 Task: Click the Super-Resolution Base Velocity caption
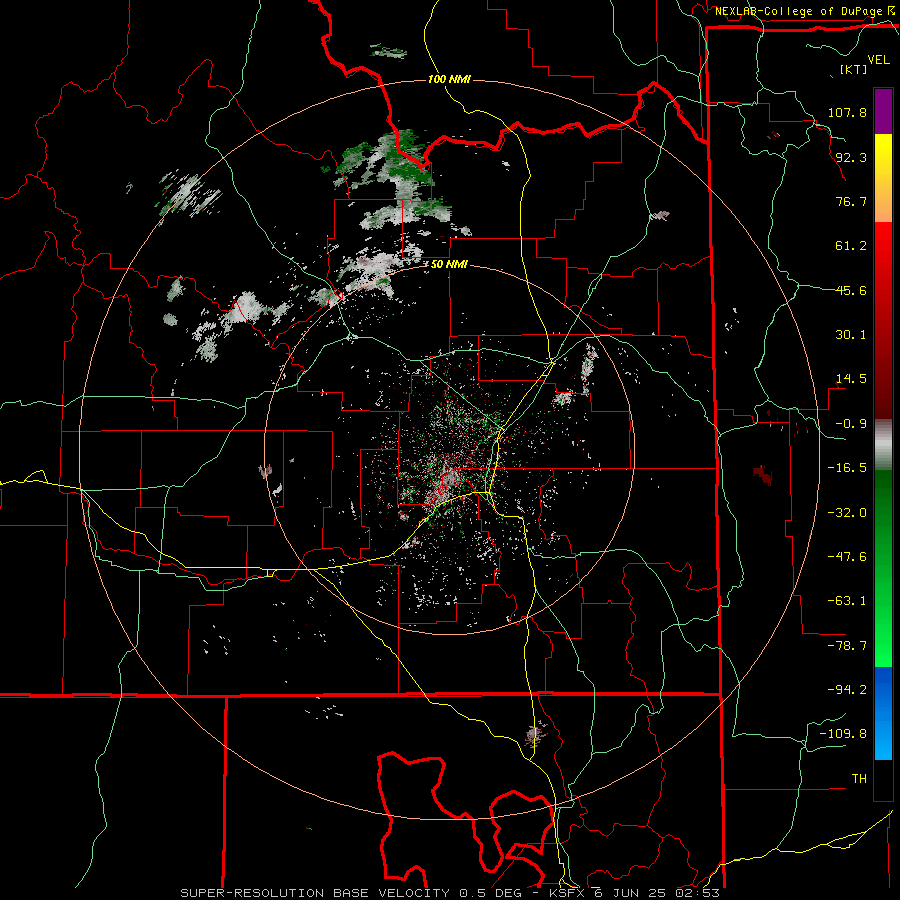[449, 893]
